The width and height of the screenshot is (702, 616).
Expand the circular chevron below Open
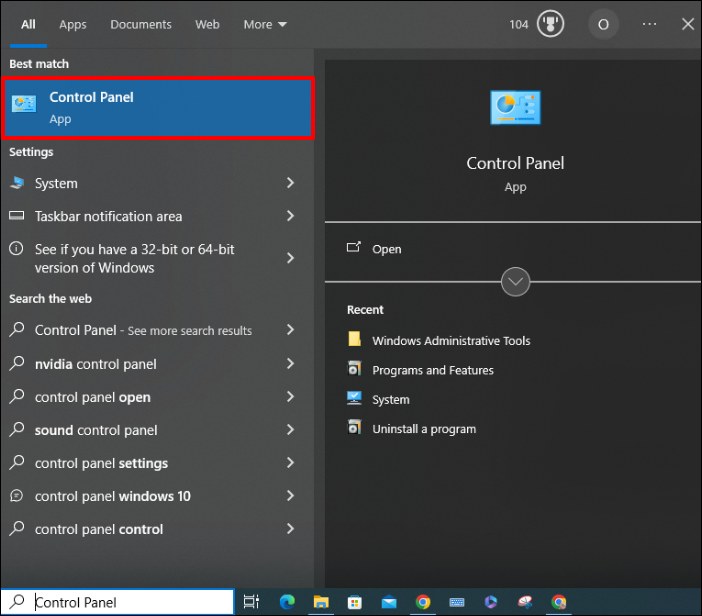(515, 282)
